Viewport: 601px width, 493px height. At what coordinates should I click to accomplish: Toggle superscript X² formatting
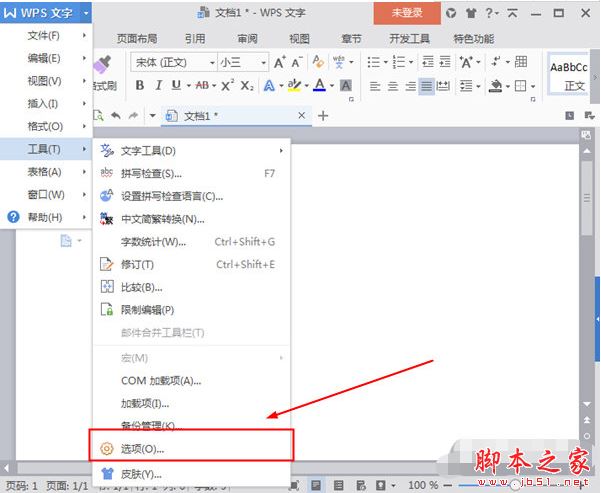pos(227,85)
